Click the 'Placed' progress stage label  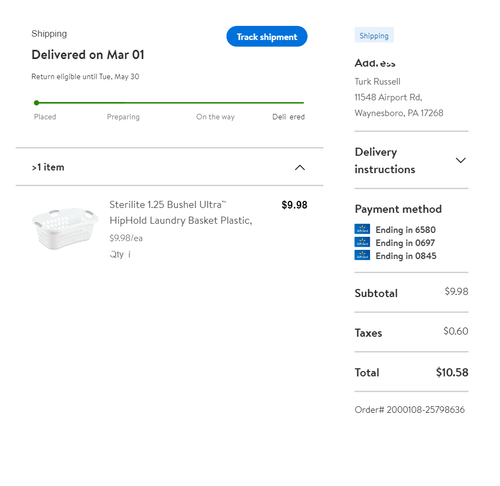tap(45, 117)
